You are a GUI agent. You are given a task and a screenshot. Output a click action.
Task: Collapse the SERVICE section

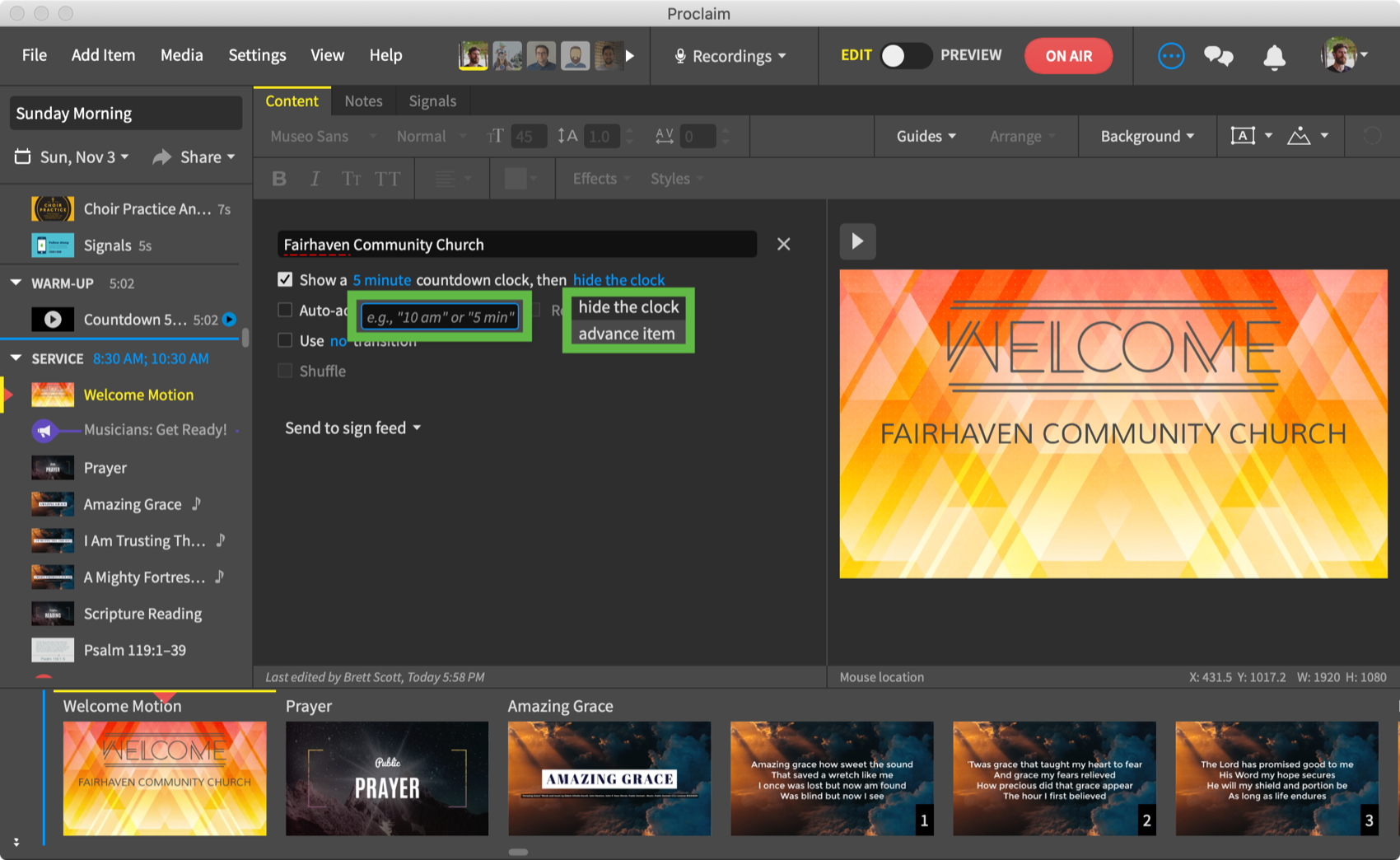pos(16,358)
